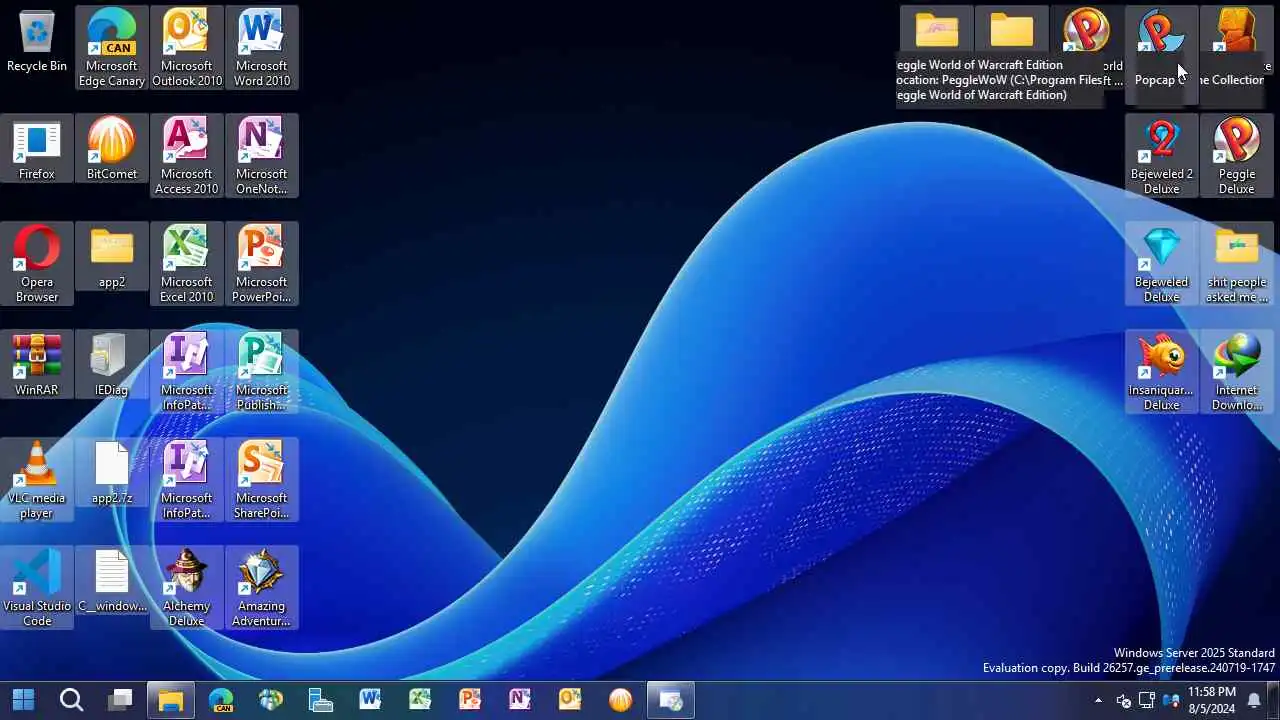Launch Microsoft Edge Canary from the desktop
The image size is (1280, 720).
coord(112,47)
